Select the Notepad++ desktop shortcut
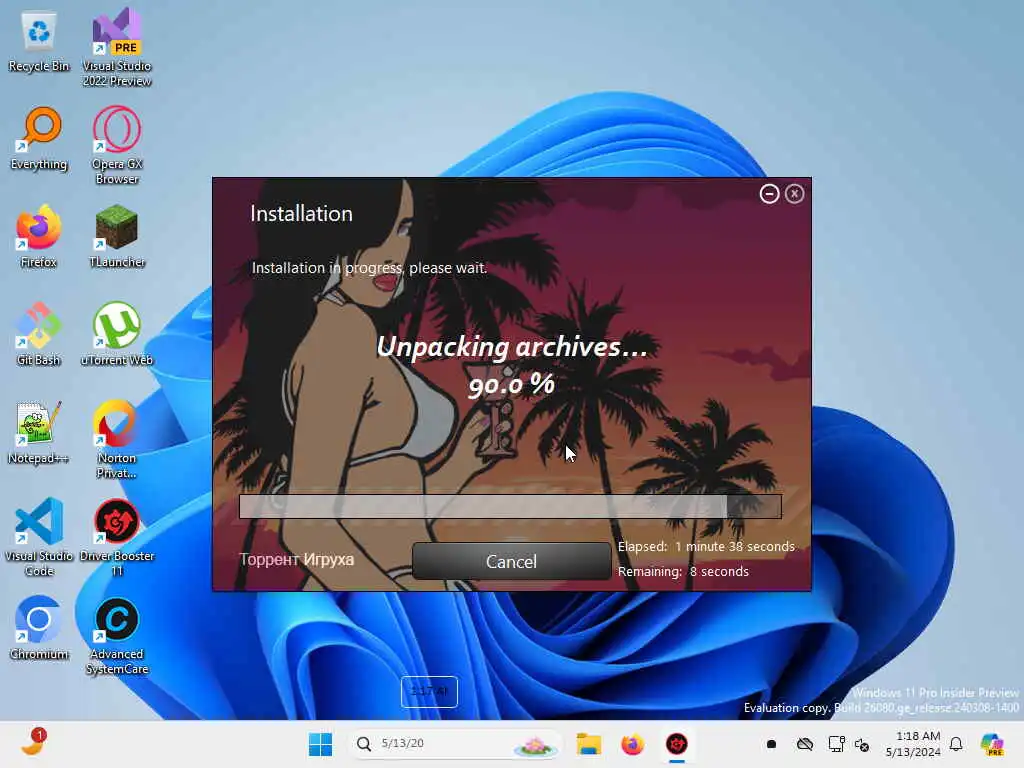 coord(39,433)
